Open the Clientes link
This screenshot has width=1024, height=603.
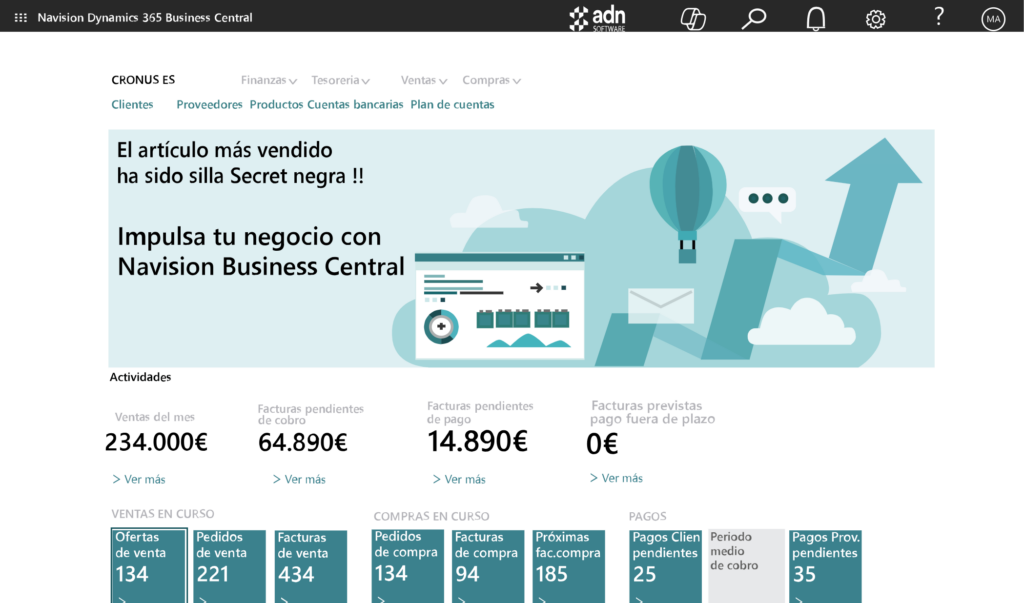coord(132,105)
